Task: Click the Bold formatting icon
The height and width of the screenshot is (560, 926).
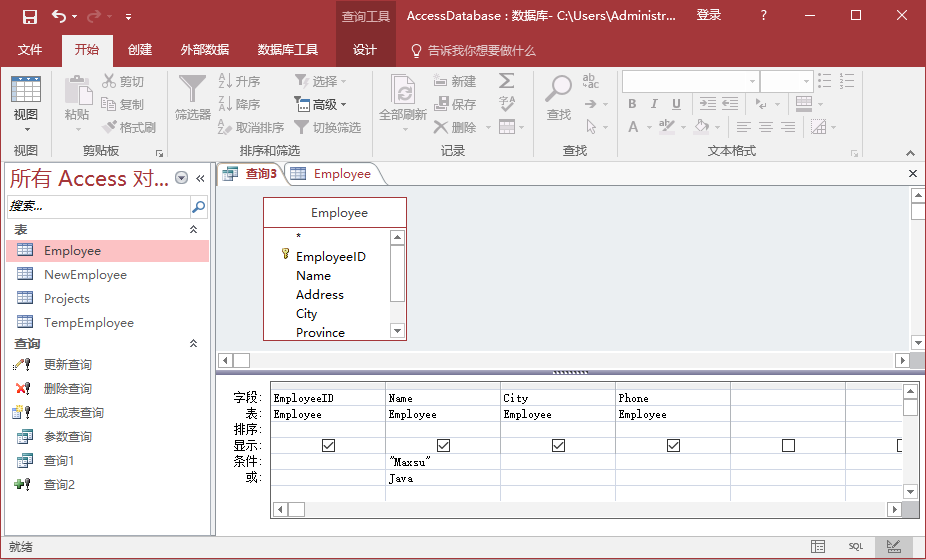Action: coord(632,104)
